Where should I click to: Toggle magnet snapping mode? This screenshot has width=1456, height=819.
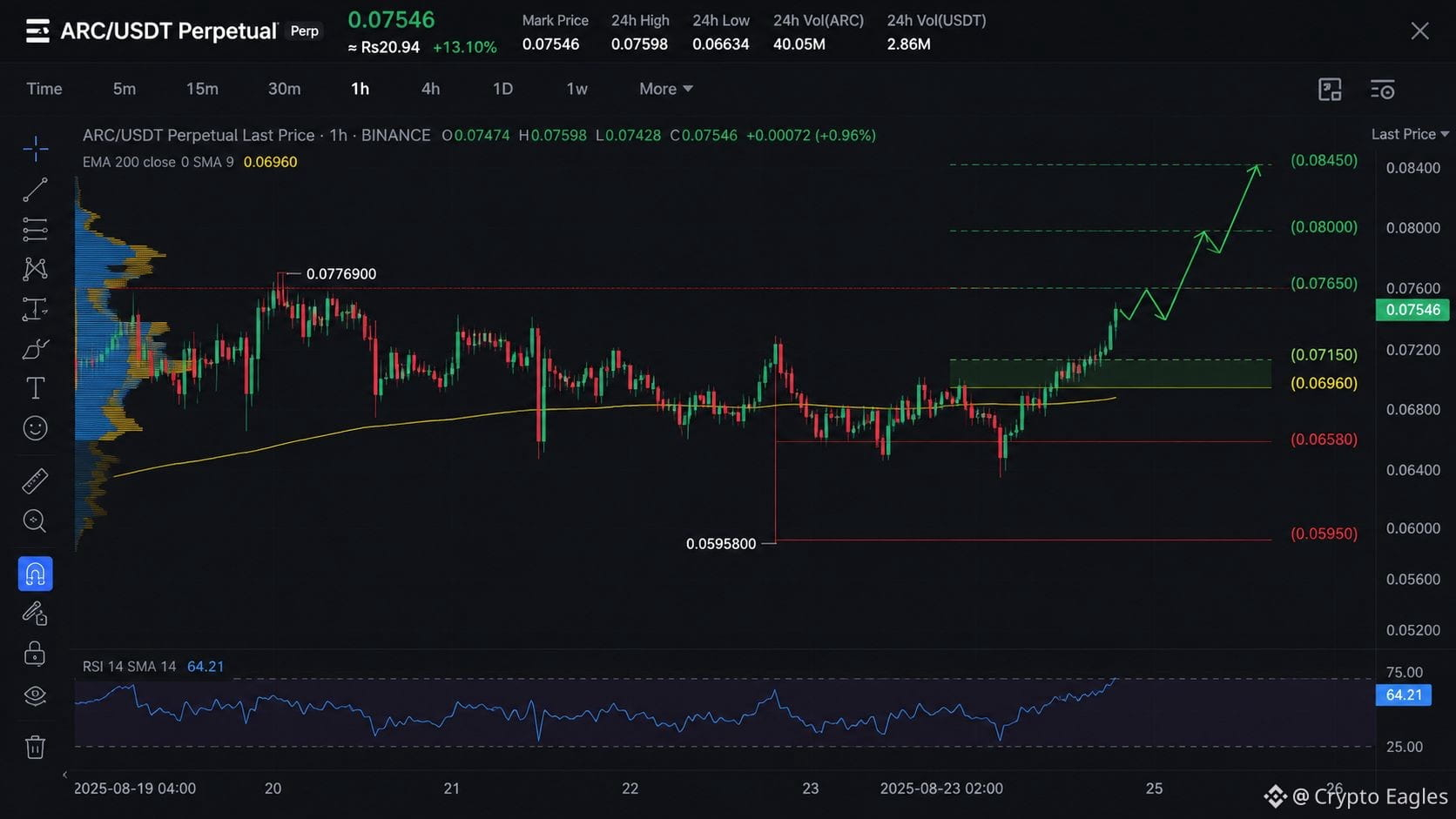point(35,574)
